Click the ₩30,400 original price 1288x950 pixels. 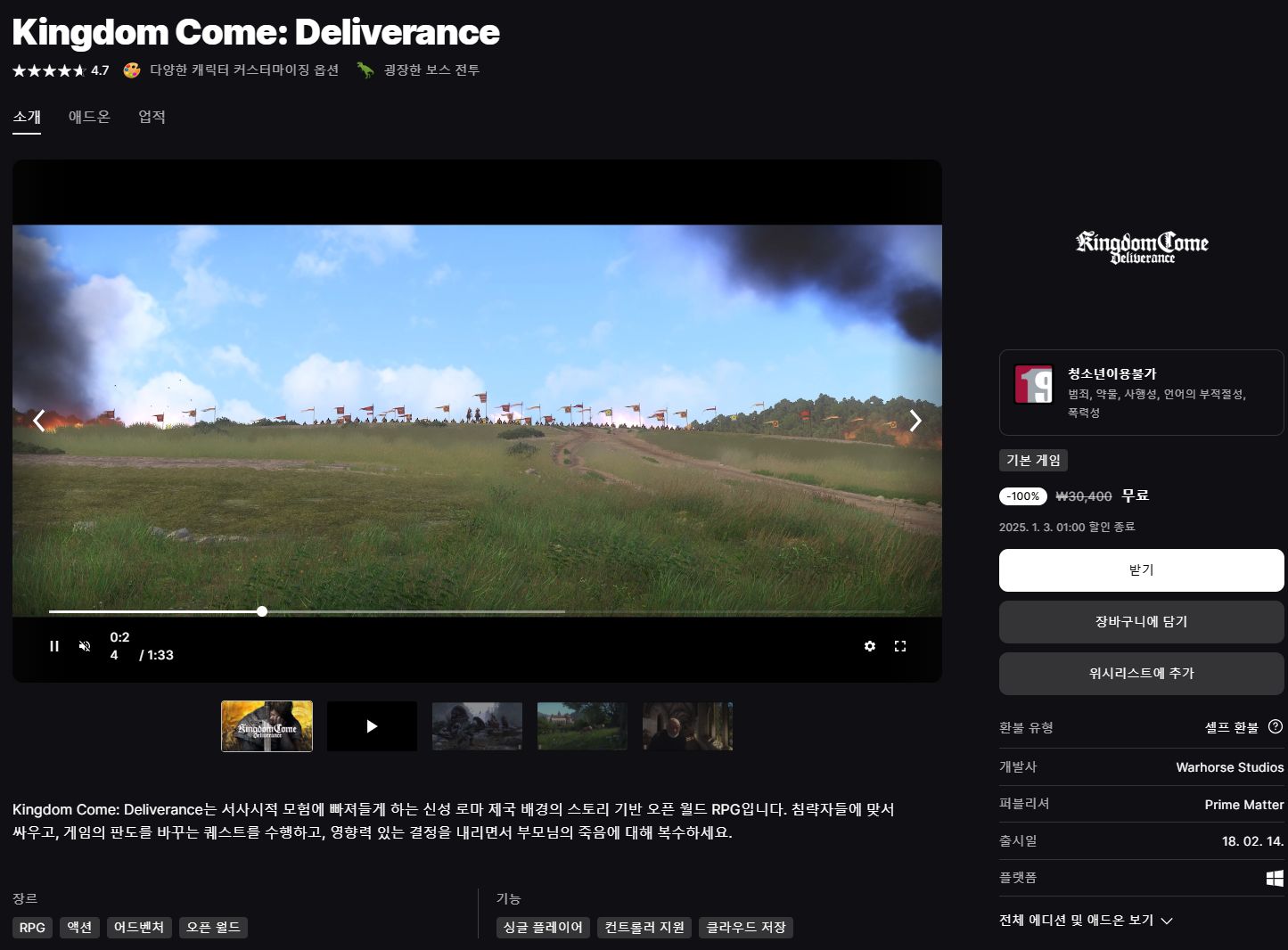click(x=1084, y=496)
